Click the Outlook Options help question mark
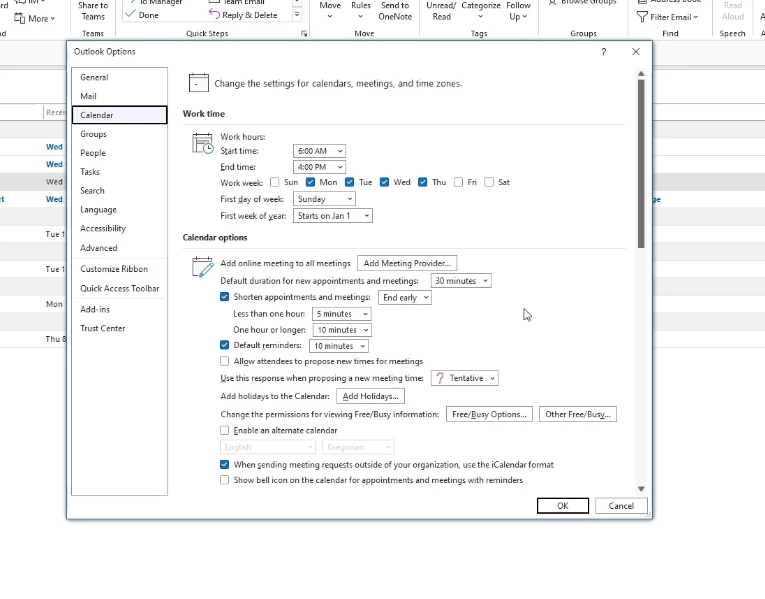The height and width of the screenshot is (599, 765). coord(604,52)
